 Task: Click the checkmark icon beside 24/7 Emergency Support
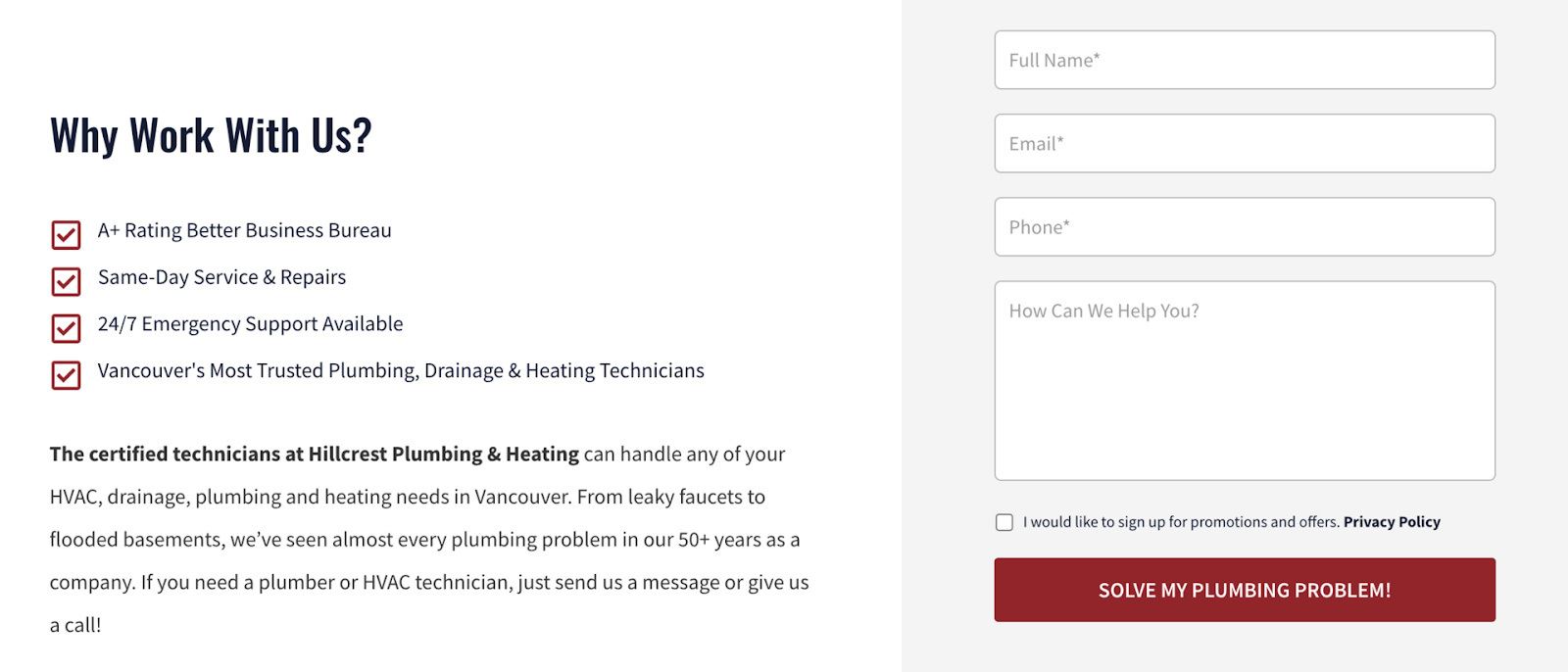click(x=66, y=328)
